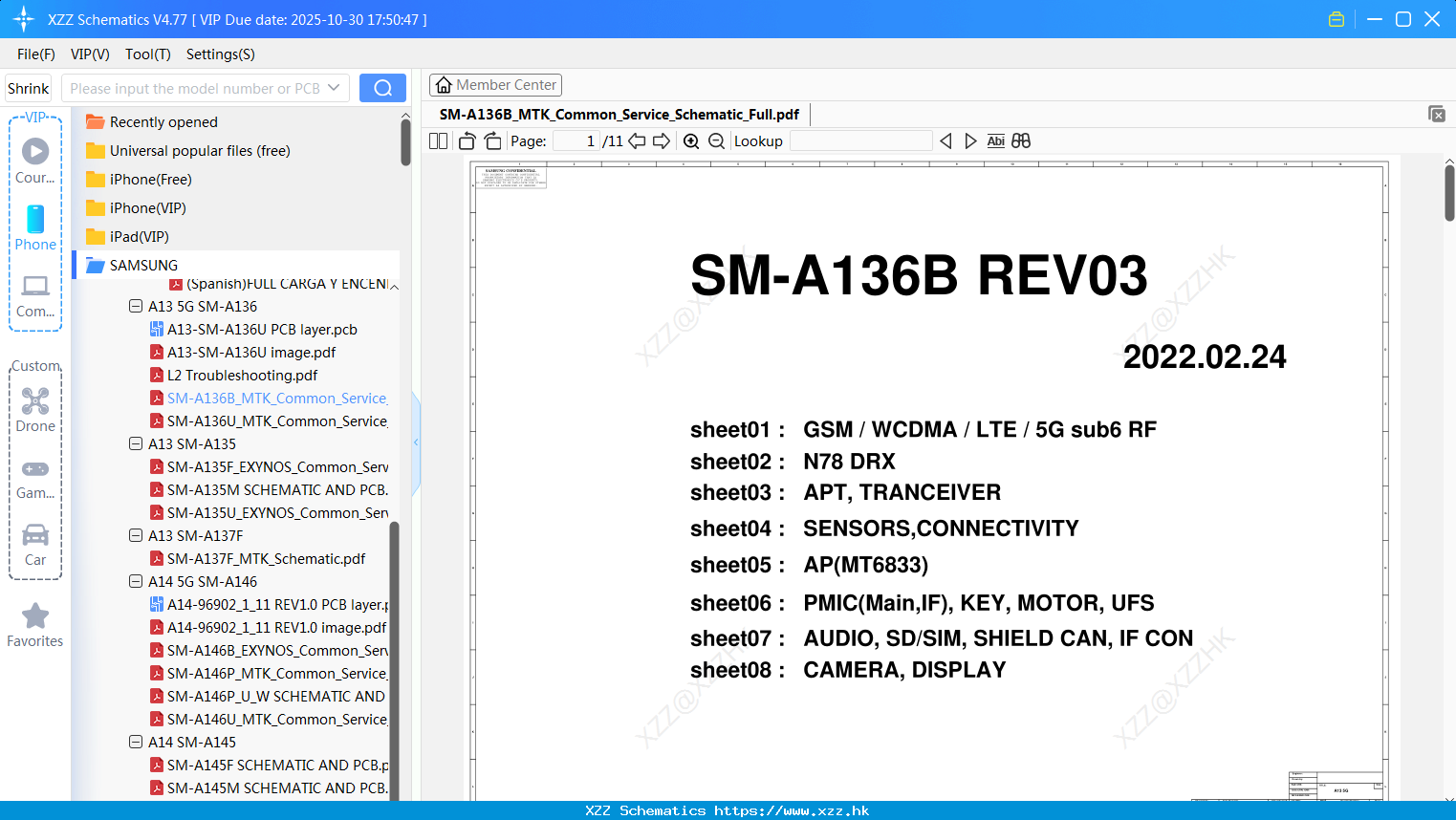Screen dimensions: 1456x820
Task: Click the Lookup text field
Action: pos(860,141)
